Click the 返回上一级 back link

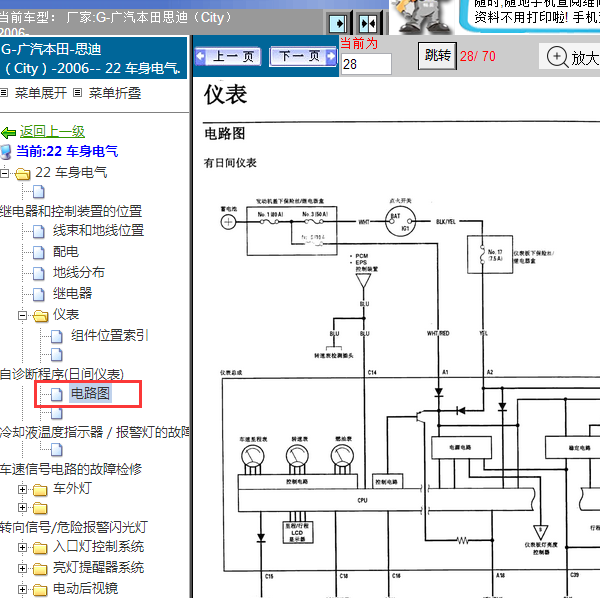pyautogui.click(x=52, y=131)
